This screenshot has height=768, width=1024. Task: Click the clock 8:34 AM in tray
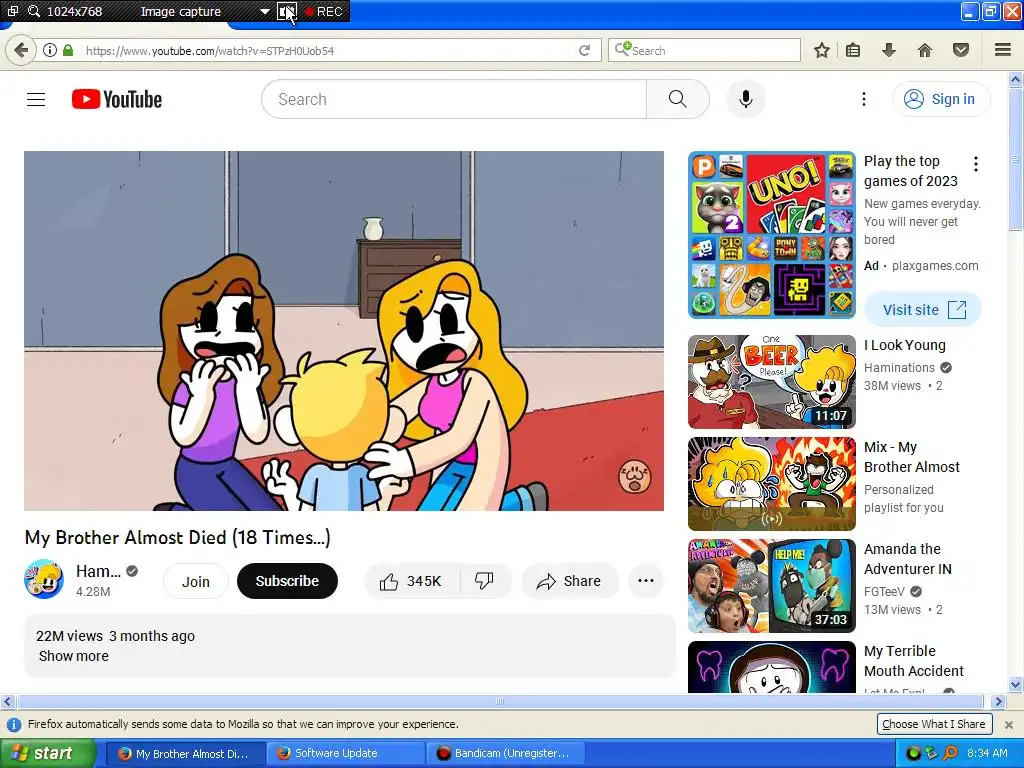[987, 753]
